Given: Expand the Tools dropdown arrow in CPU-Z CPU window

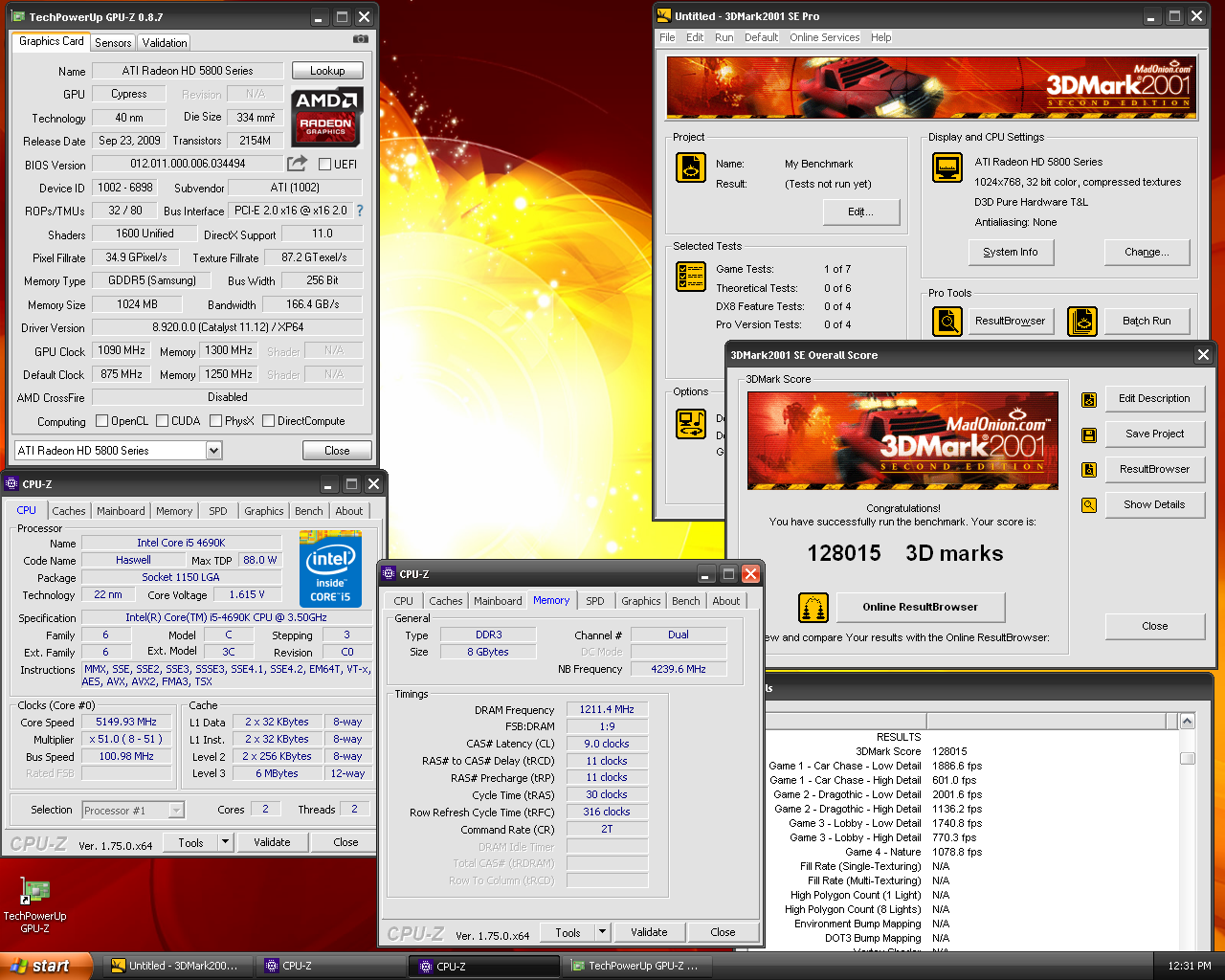Looking at the screenshot, I should (226, 842).
